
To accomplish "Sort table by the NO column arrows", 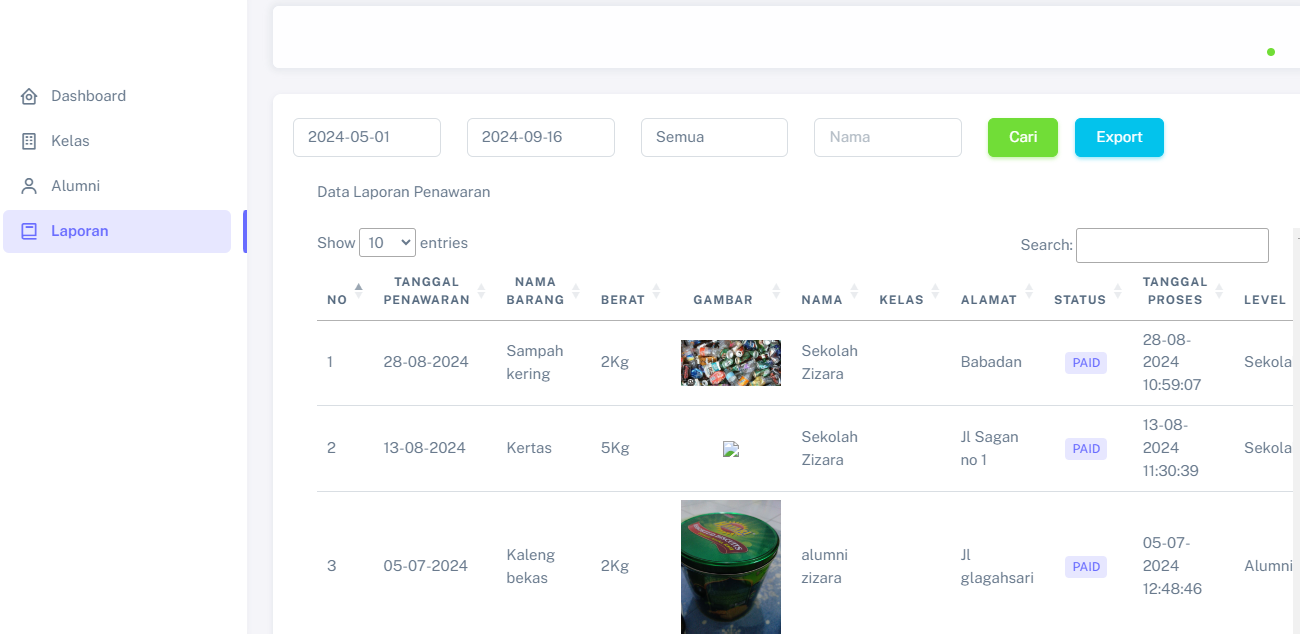I will pos(359,291).
